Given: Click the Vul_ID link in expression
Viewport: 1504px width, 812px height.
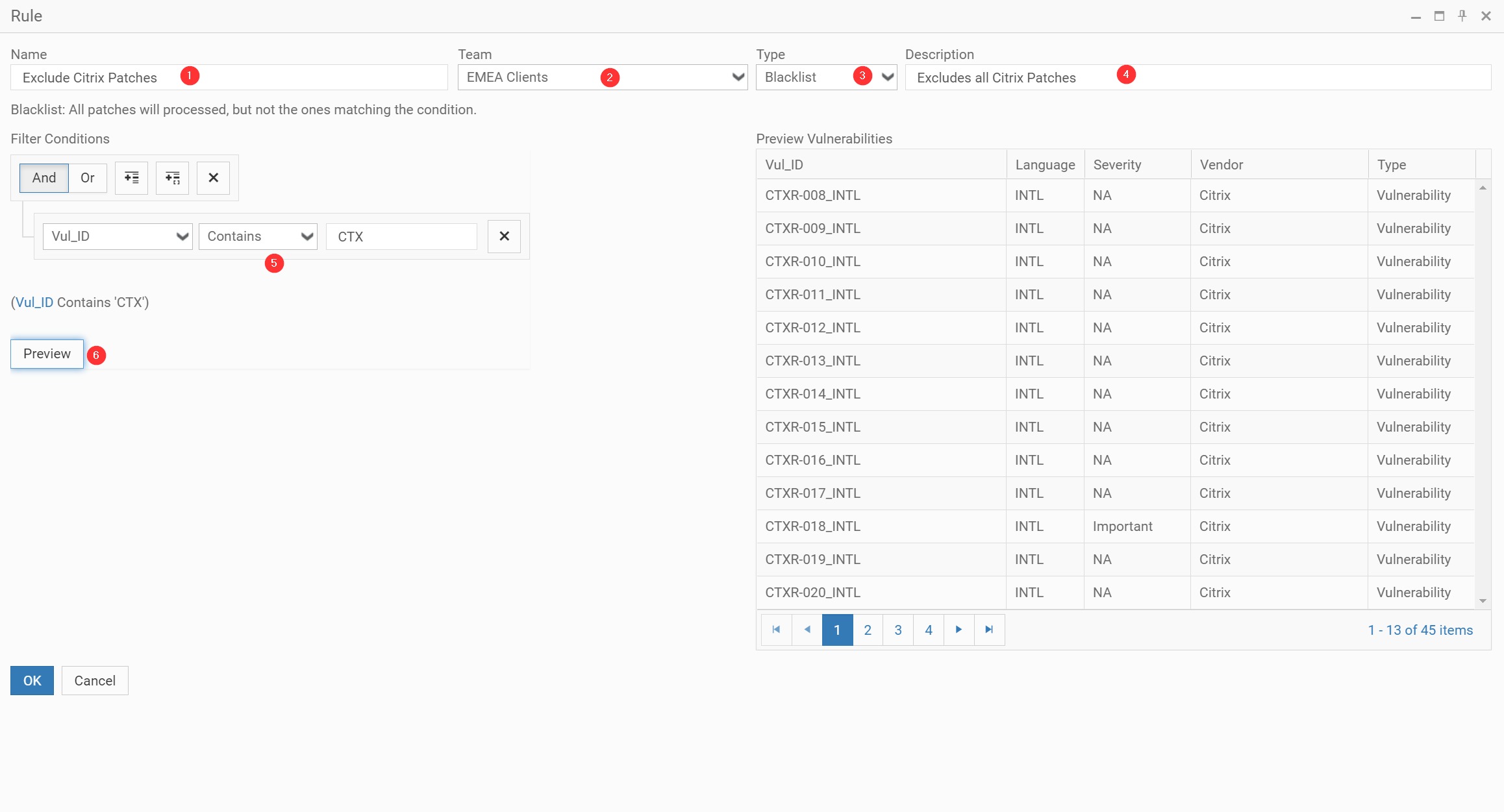Looking at the screenshot, I should pyautogui.click(x=34, y=302).
